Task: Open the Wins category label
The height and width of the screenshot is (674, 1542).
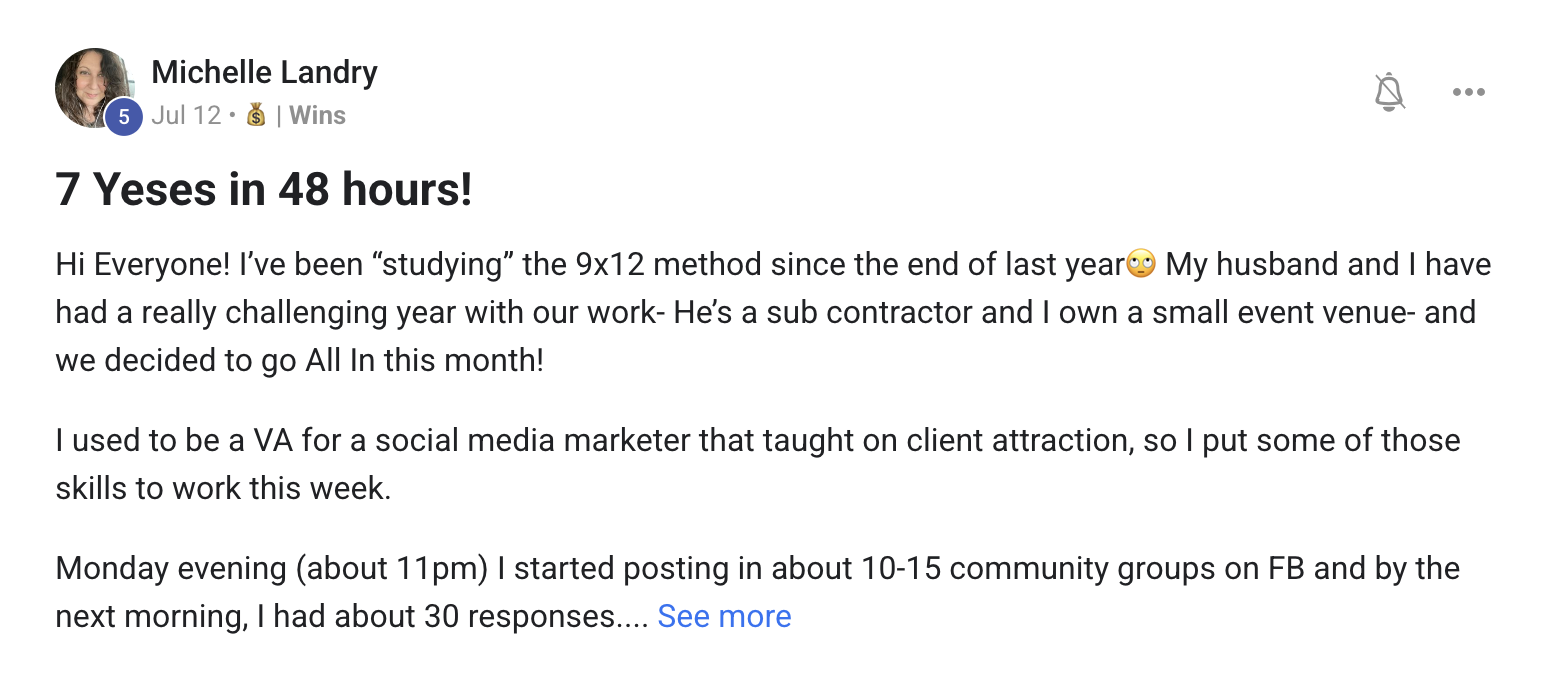Action: (x=317, y=115)
